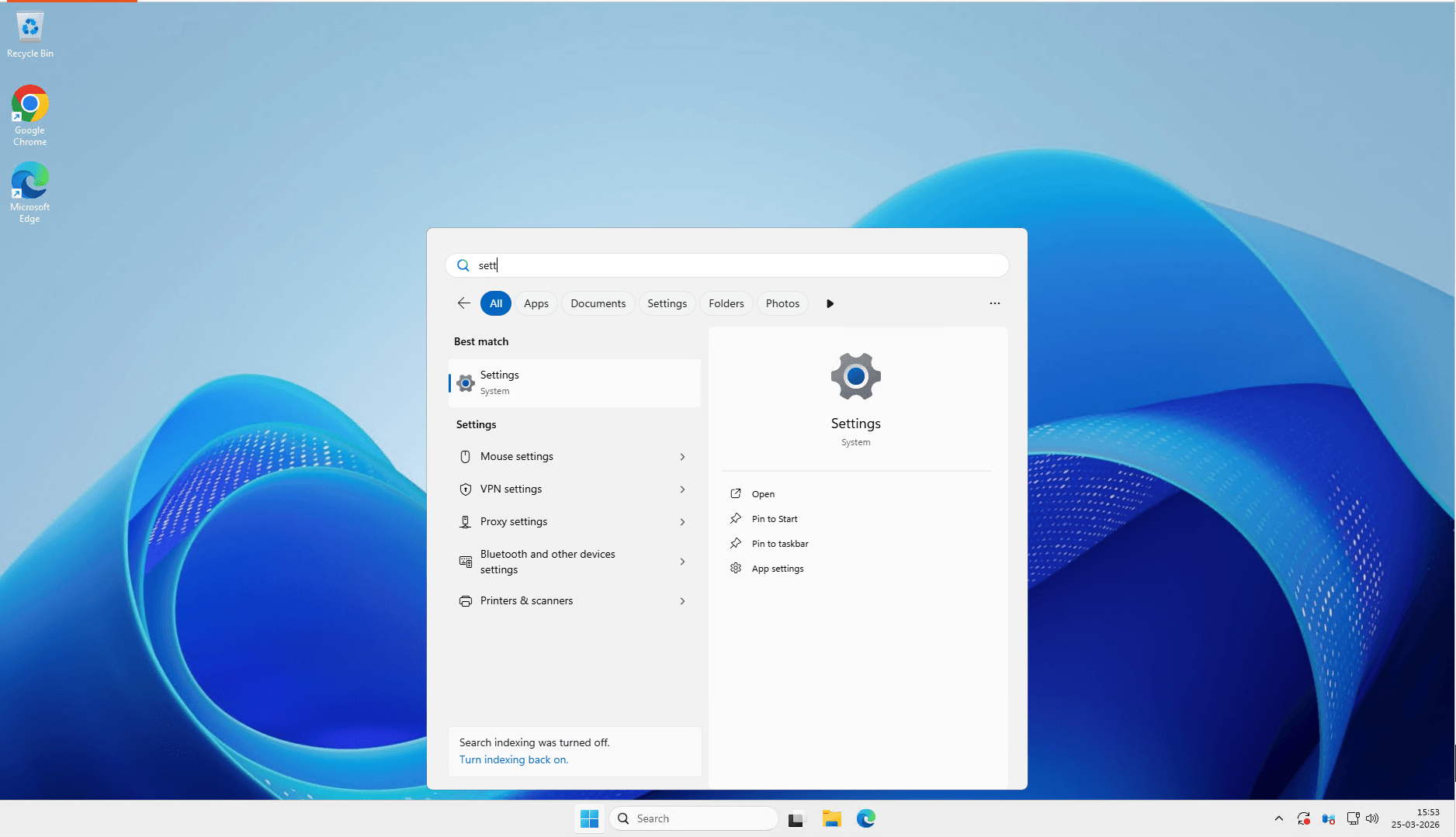
Task: Expand Proxy settings chevron
Action: point(682,522)
